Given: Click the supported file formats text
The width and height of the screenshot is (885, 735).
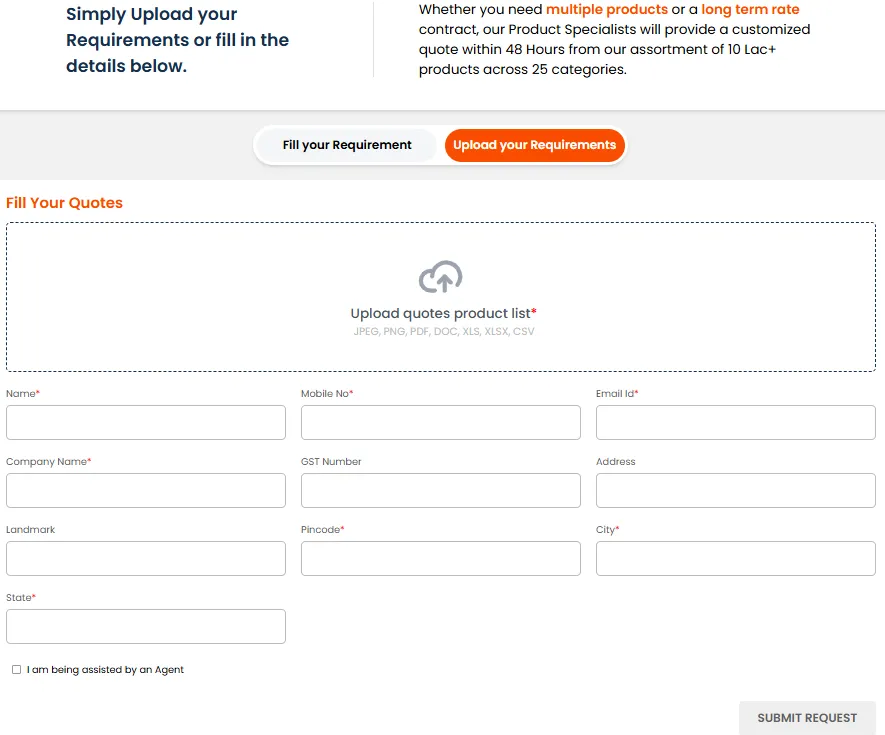Looking at the screenshot, I should 443,332.
